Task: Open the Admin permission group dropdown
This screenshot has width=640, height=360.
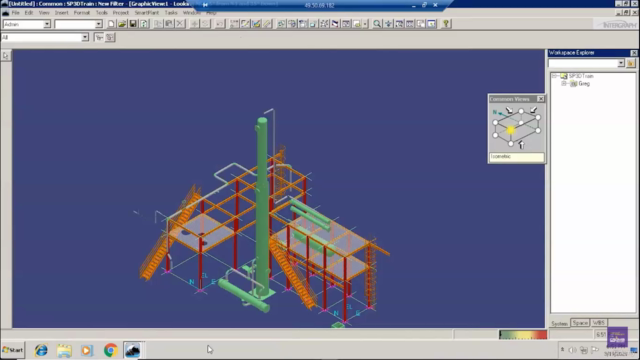Action: click(x=47, y=24)
